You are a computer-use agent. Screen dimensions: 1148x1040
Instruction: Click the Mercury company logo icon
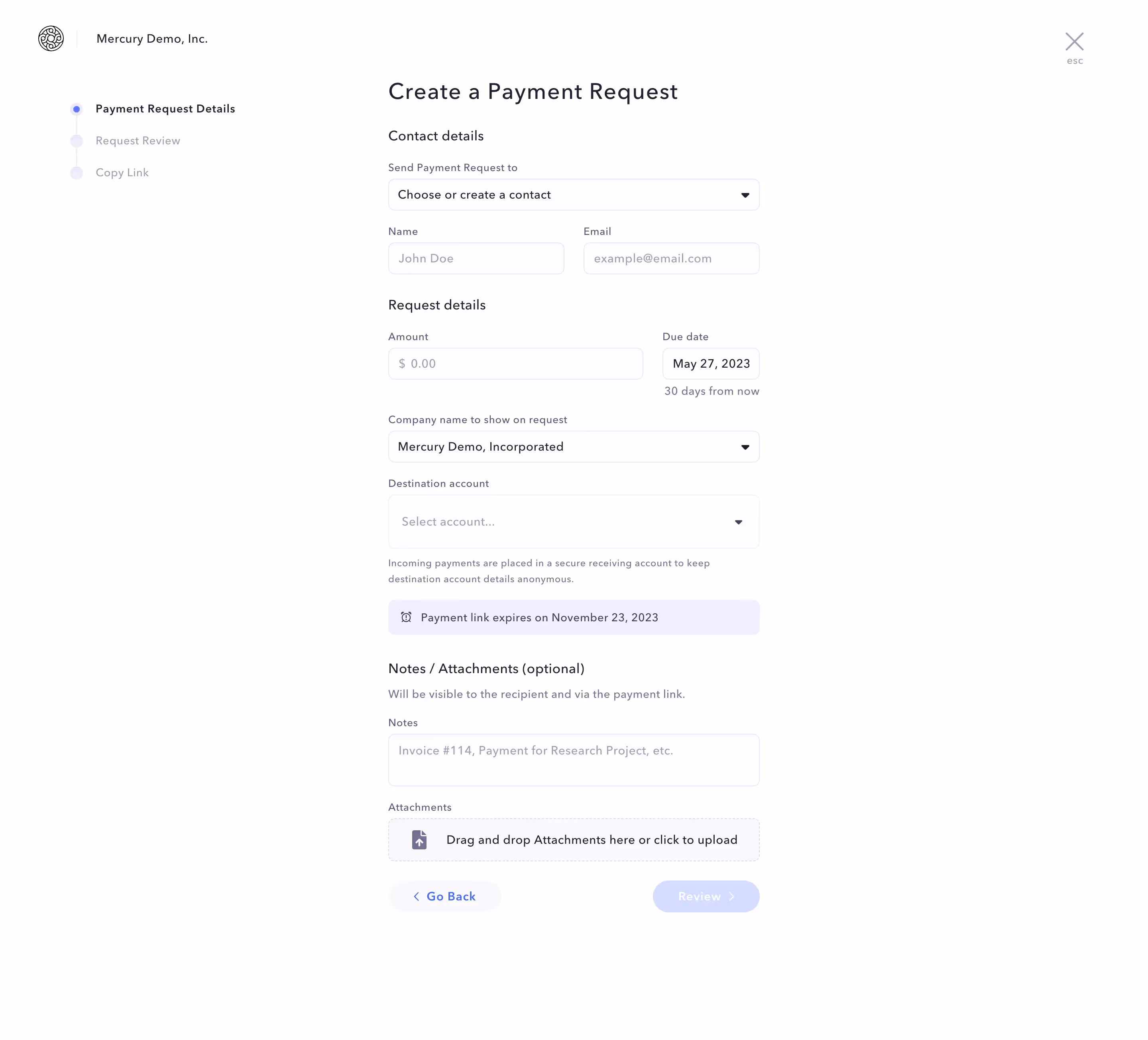coord(51,39)
